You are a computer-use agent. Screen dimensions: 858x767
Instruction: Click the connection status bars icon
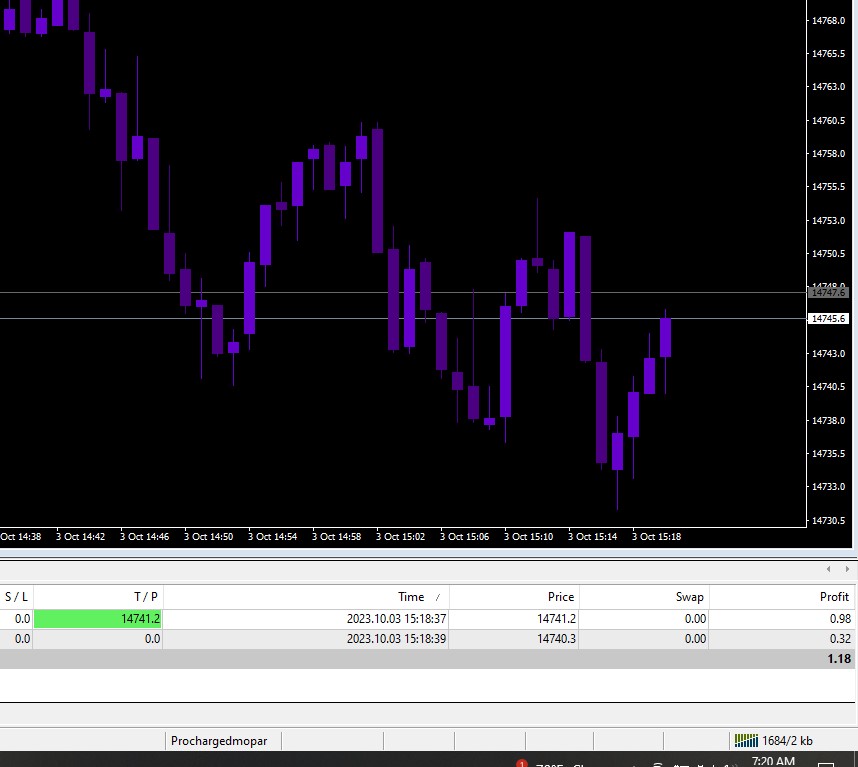[746, 740]
